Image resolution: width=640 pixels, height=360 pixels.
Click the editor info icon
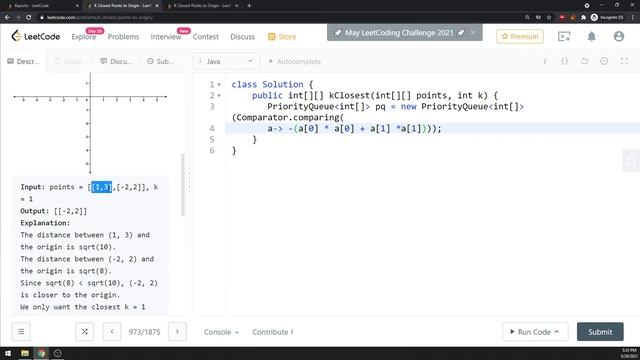coord(545,61)
